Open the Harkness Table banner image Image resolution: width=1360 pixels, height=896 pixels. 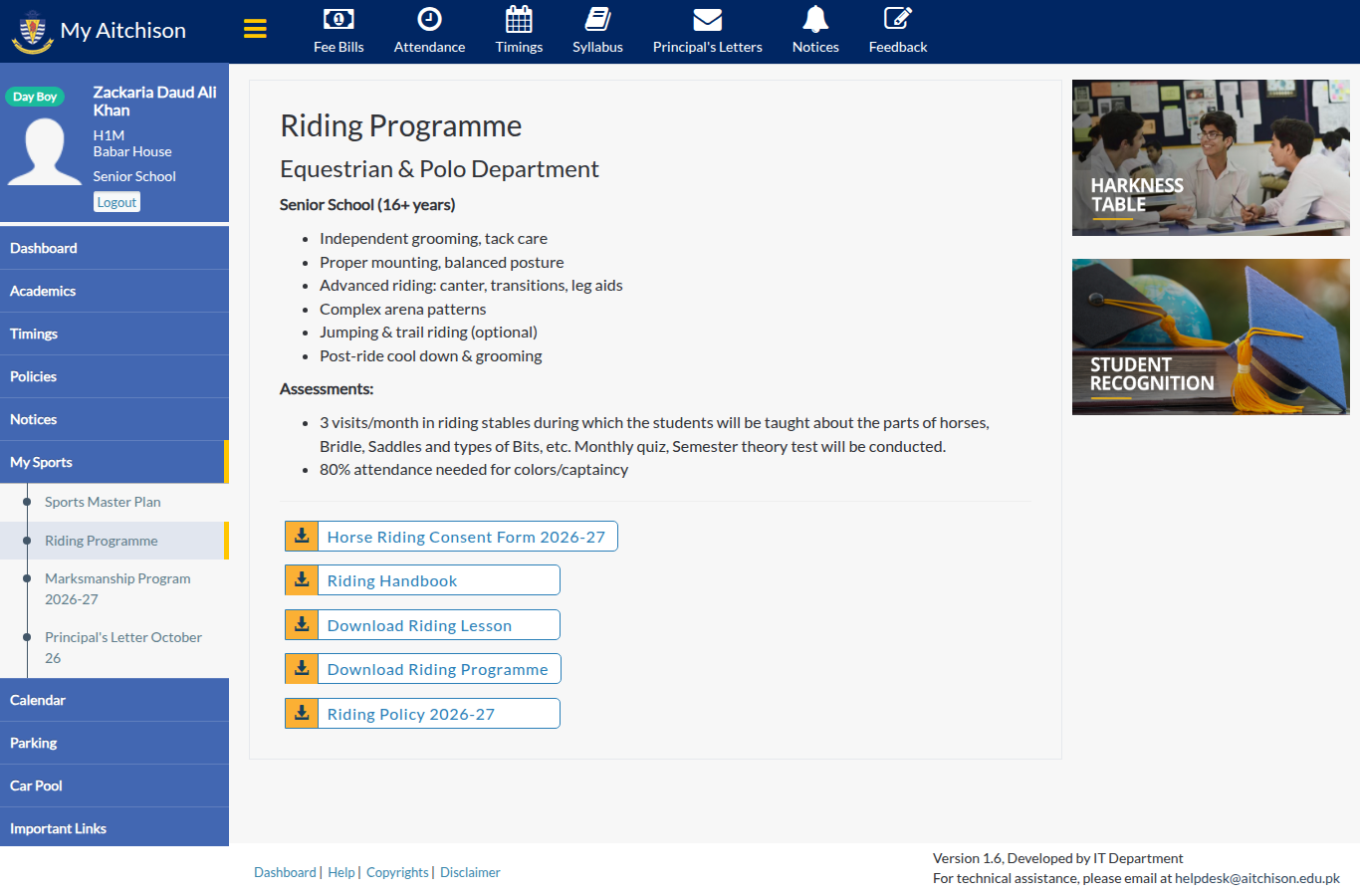coord(1211,157)
